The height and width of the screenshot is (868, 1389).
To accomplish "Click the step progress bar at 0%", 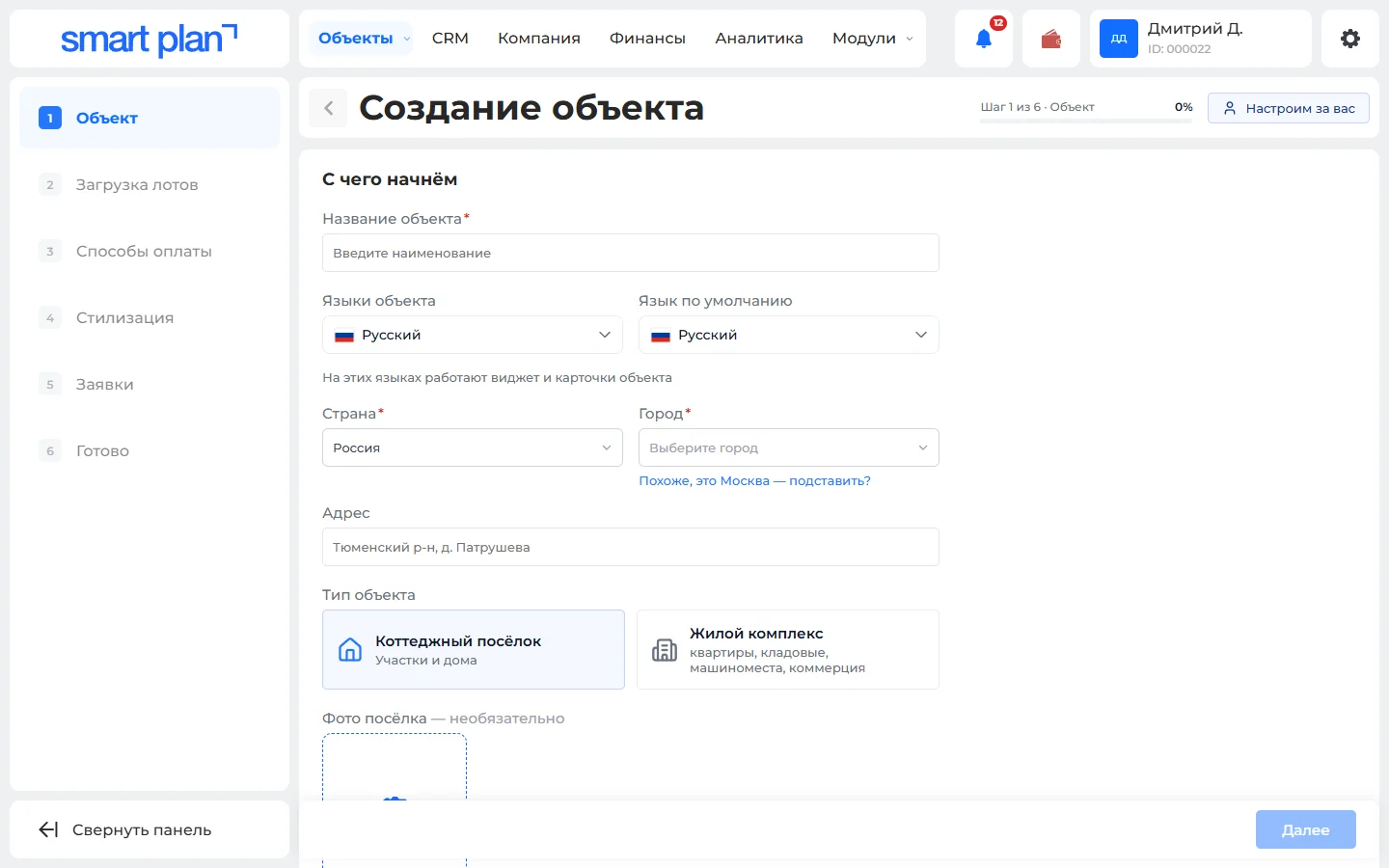I will 1086,120.
